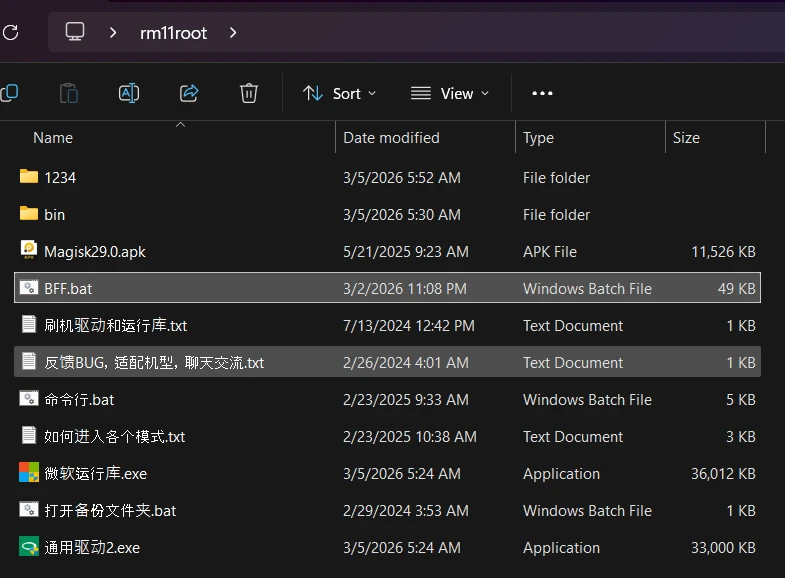Screen dimensions: 785x578
Task: Click the Size column header
Action: pyautogui.click(x=686, y=138)
